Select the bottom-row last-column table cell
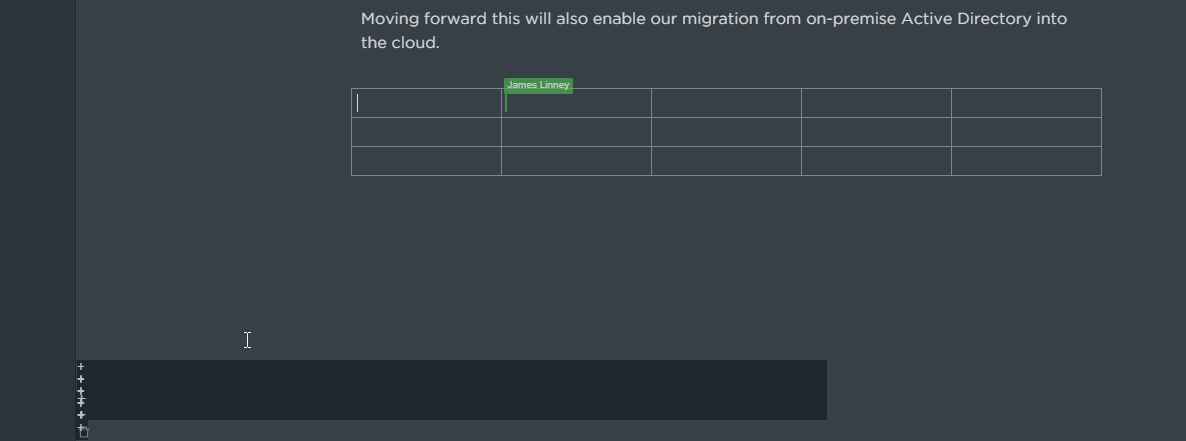Screen dimensions: 1186x441 [1026, 161]
